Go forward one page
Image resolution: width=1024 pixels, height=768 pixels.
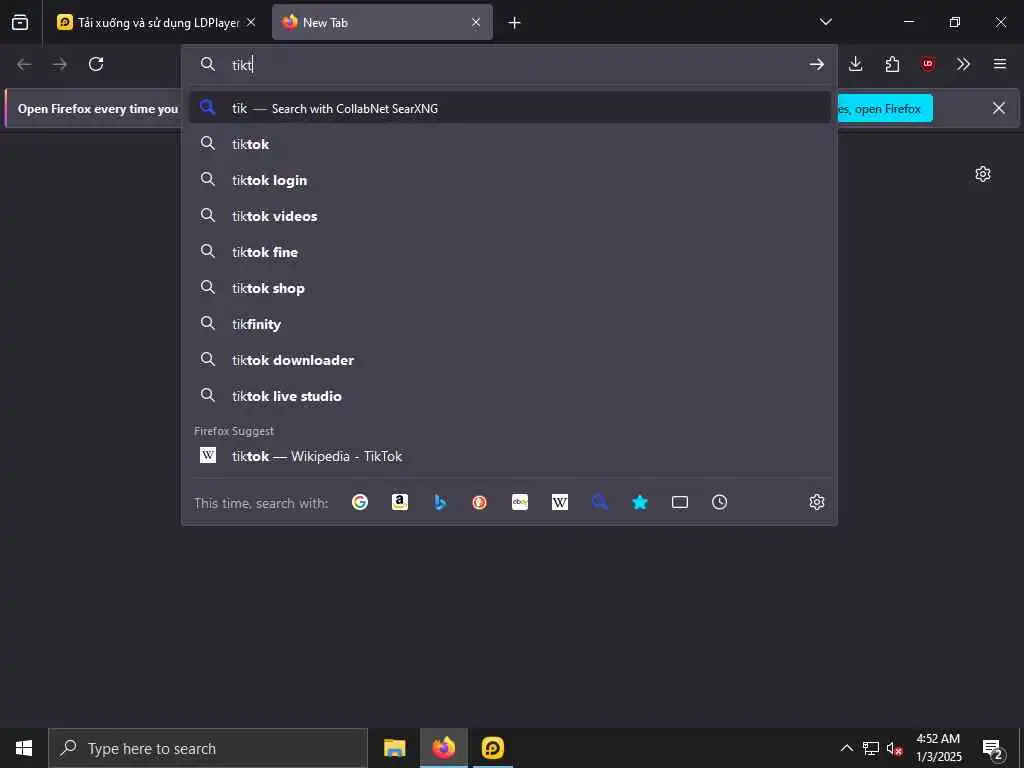point(60,64)
